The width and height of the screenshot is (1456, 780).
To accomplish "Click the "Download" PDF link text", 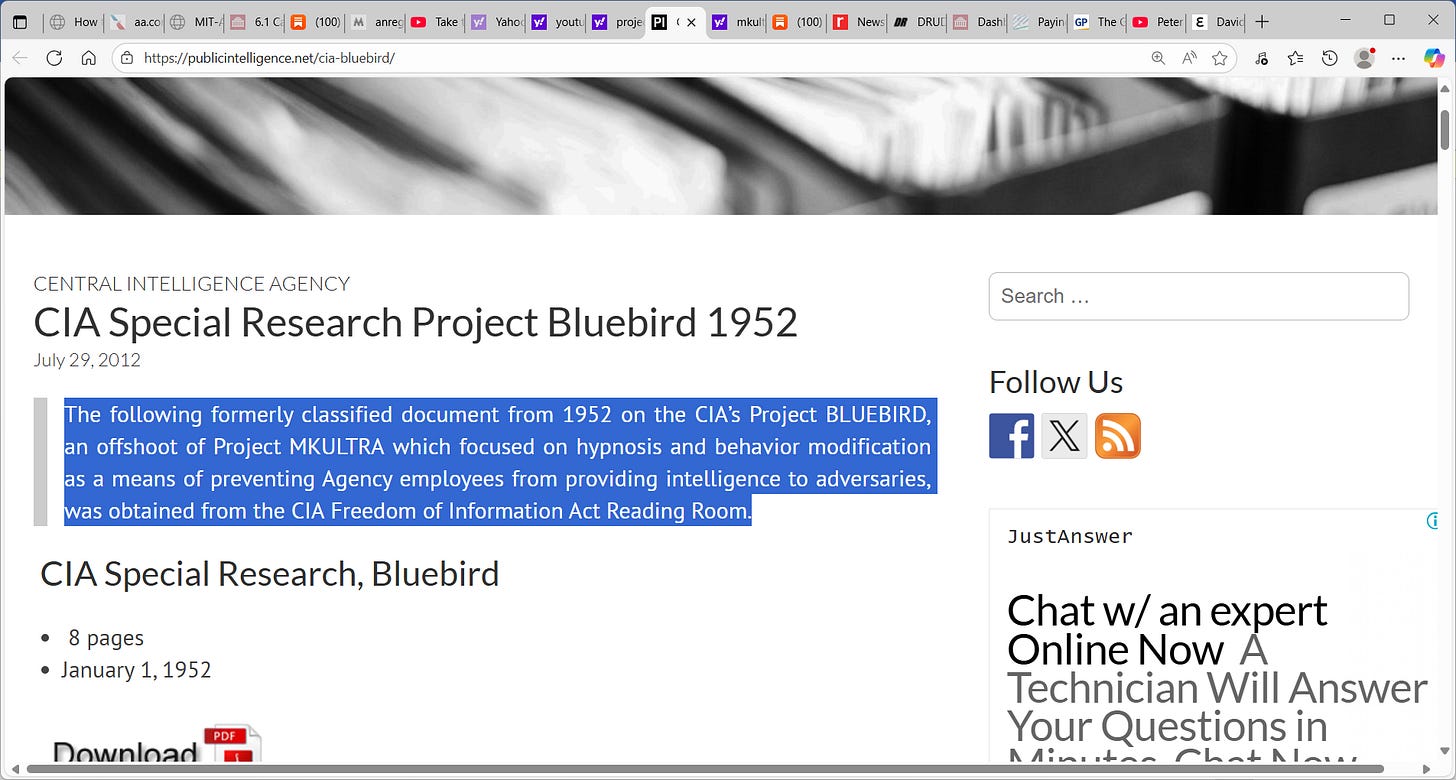I will coord(125,754).
